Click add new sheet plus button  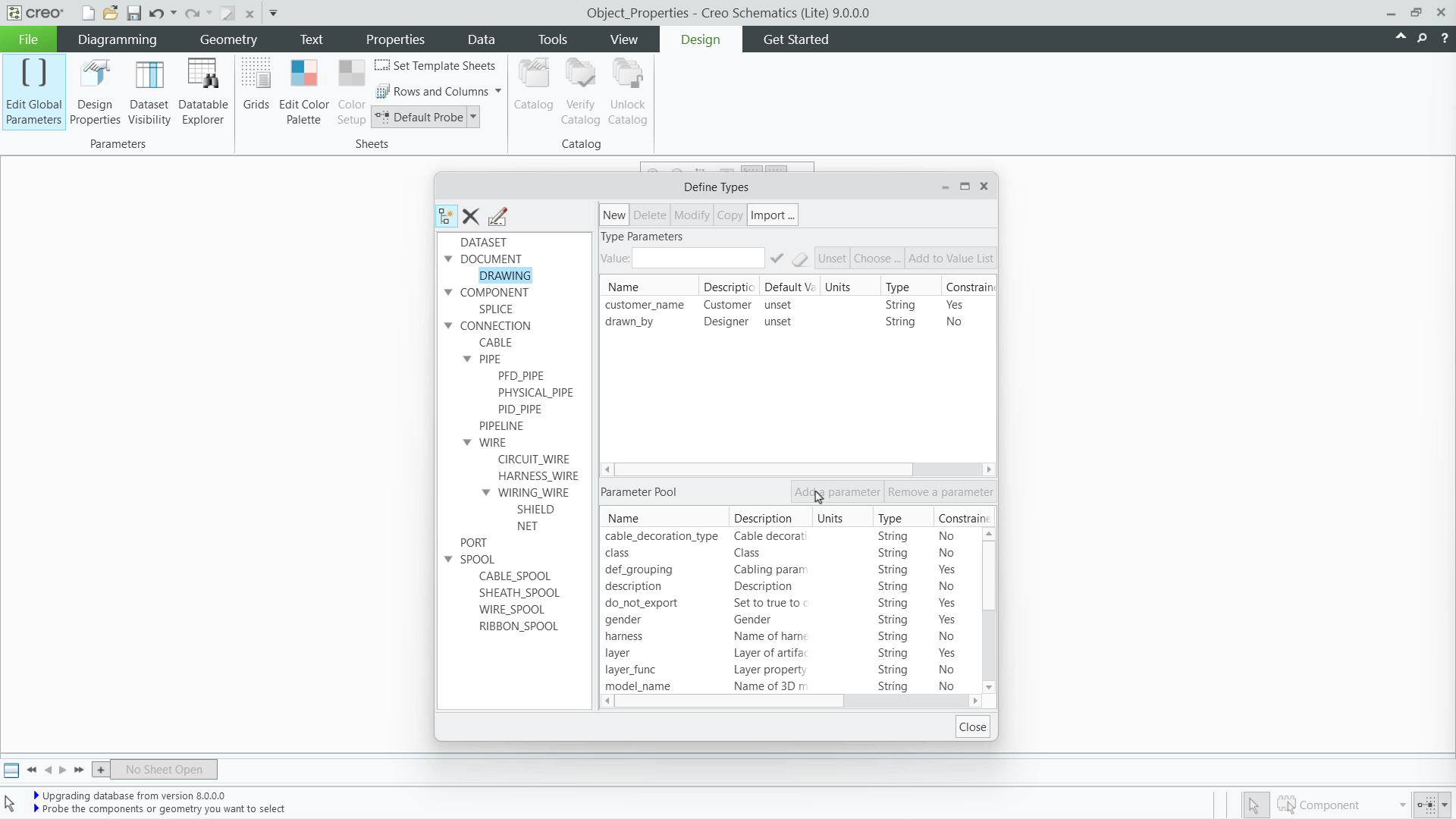pyautogui.click(x=100, y=770)
